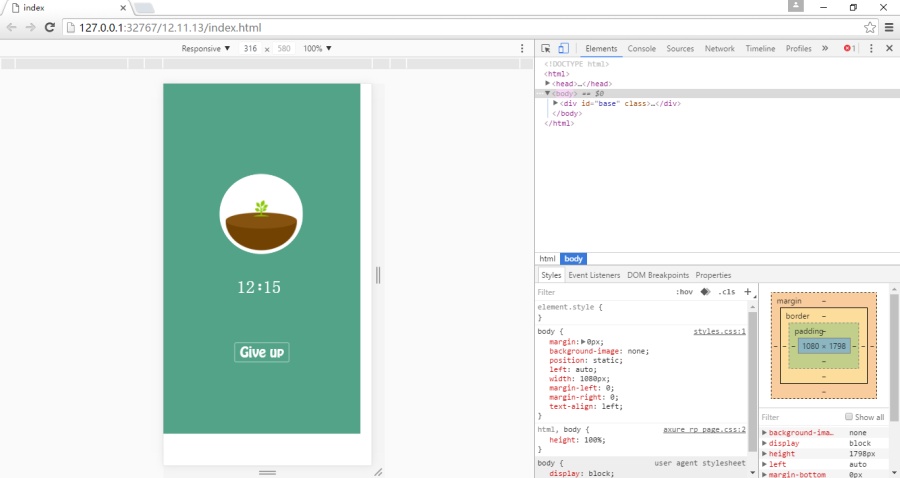Switch to the Console tab

coord(641,48)
